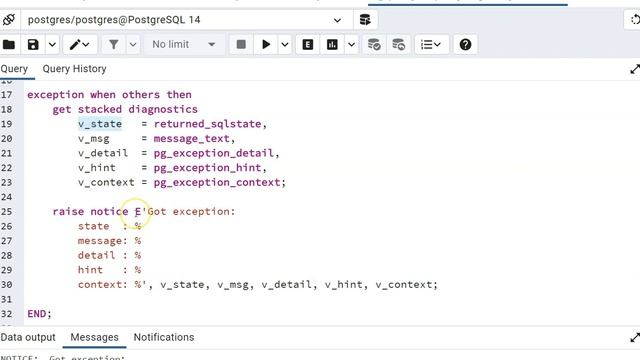Click the Explain Analyze chart icon
Screen dimensions: 640x360
pos(332,44)
